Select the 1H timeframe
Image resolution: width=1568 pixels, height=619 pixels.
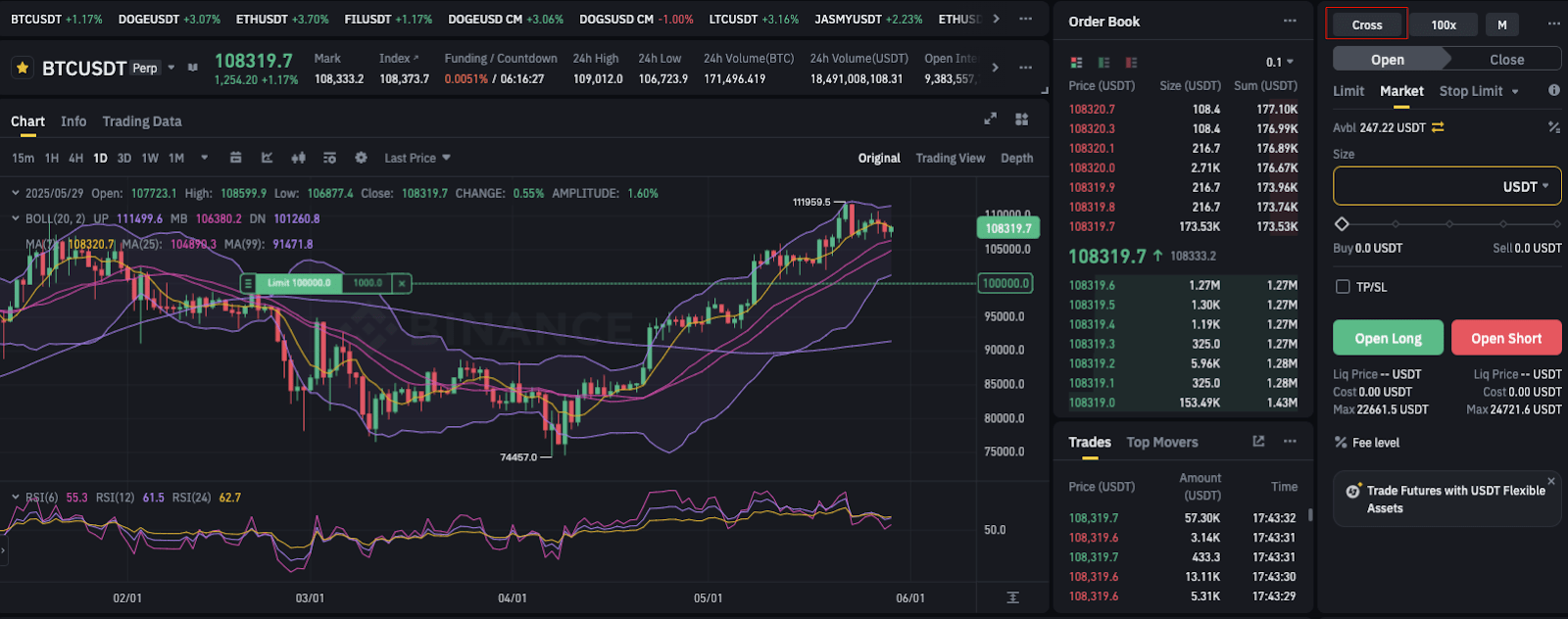point(52,158)
